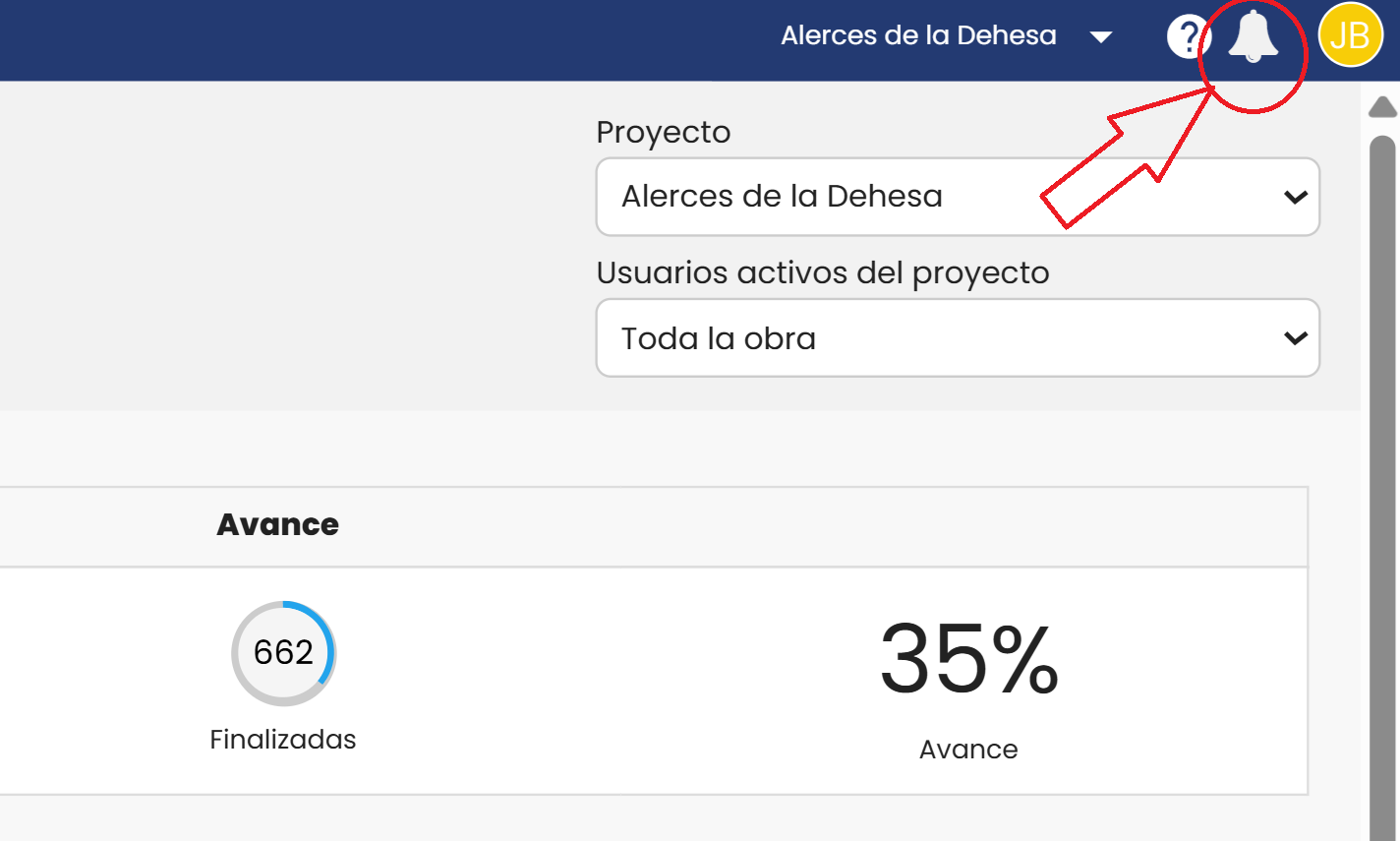Click the bold Avance column header
Image resolution: width=1400 pixels, height=841 pixels.
coord(278,524)
